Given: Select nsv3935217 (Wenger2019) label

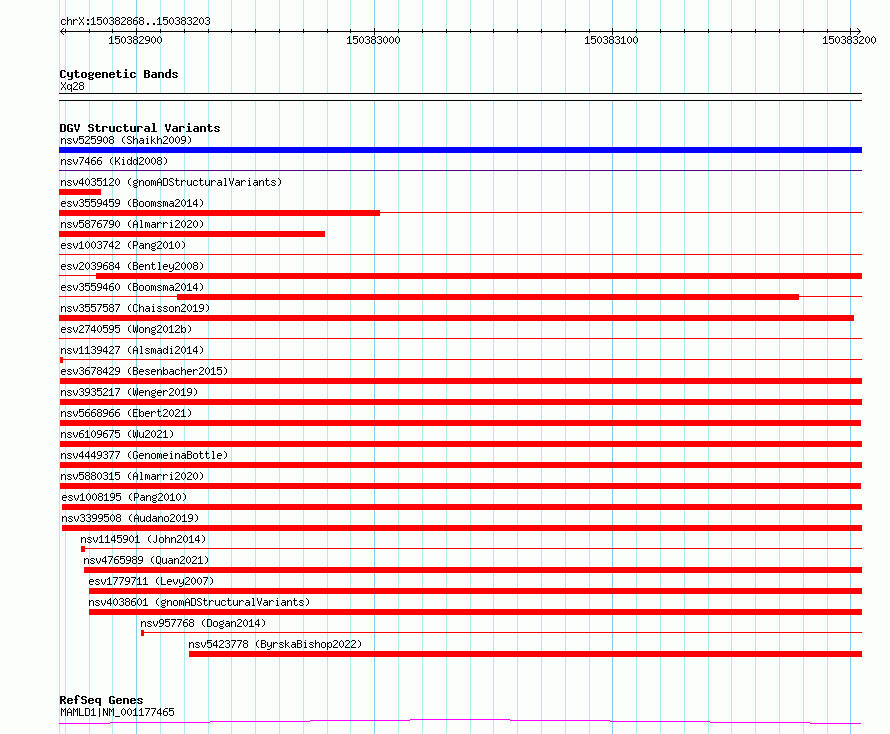Looking at the screenshot, I should tap(129, 392).
